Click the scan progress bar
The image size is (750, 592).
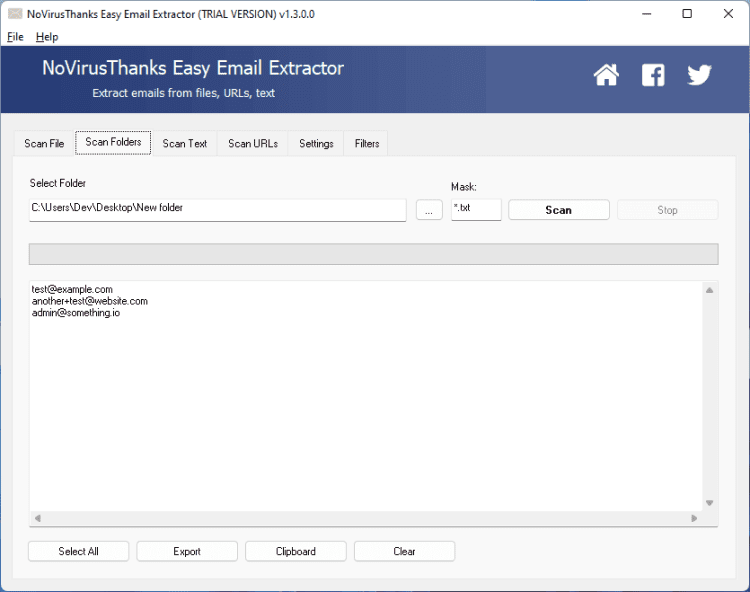(374, 254)
